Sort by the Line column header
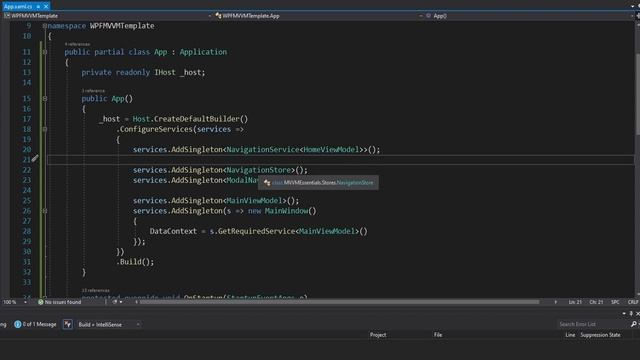 [570, 335]
